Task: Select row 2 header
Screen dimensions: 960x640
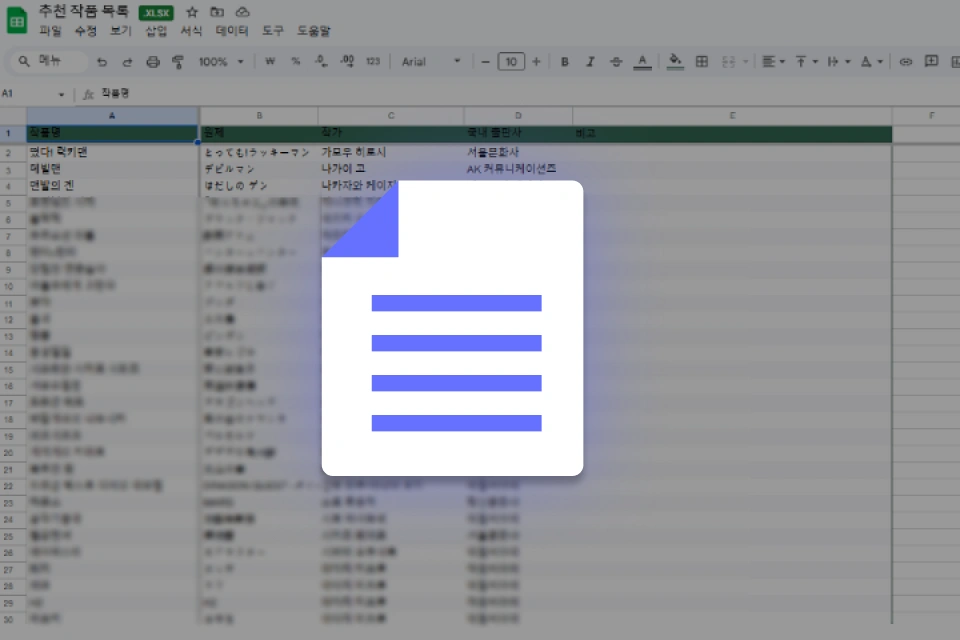Action: point(9,152)
